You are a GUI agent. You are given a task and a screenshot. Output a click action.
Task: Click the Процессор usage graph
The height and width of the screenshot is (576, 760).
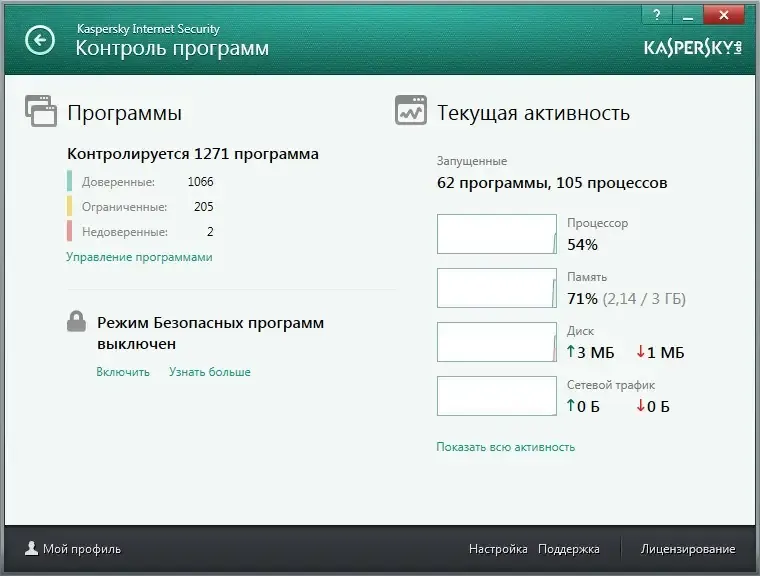[x=497, y=234]
